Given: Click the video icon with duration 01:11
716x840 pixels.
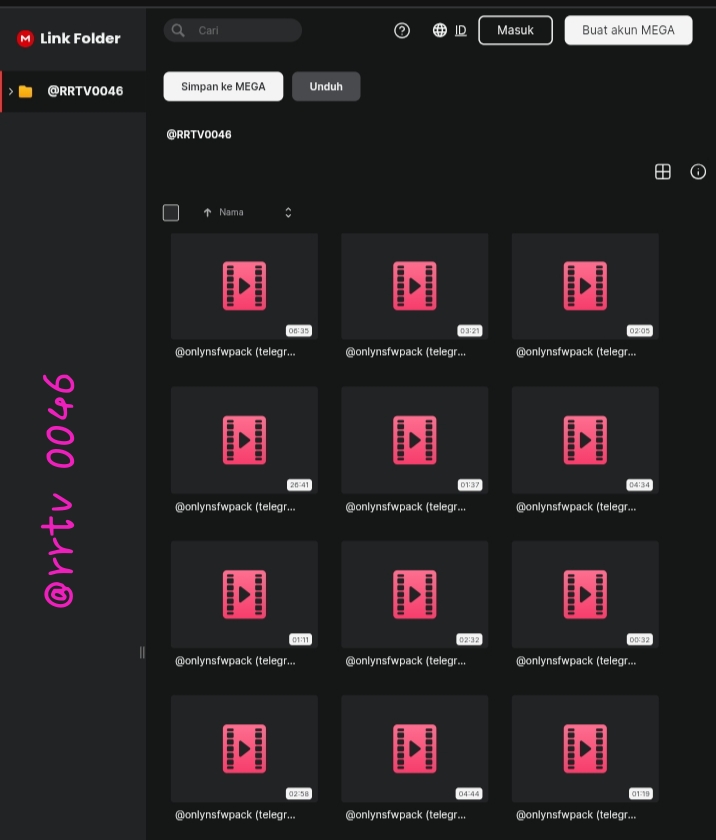Looking at the screenshot, I should coord(244,595).
